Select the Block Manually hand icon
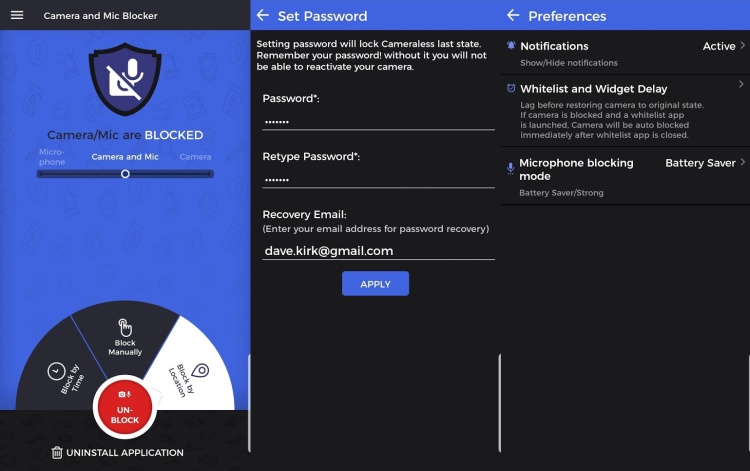 [x=125, y=327]
